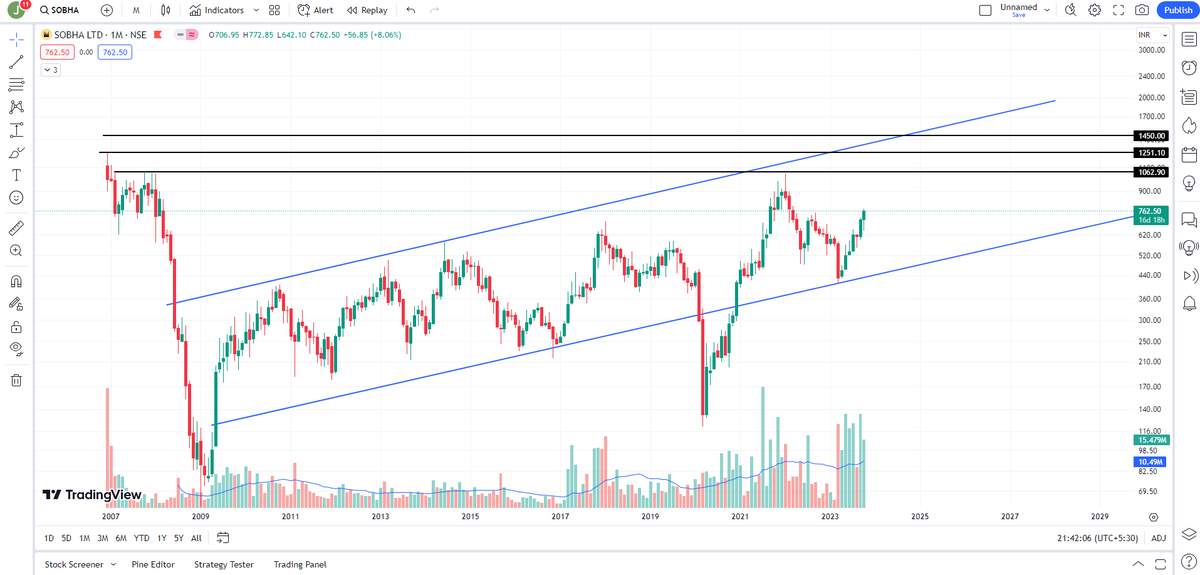Open the emoji icons tool

click(x=16, y=198)
